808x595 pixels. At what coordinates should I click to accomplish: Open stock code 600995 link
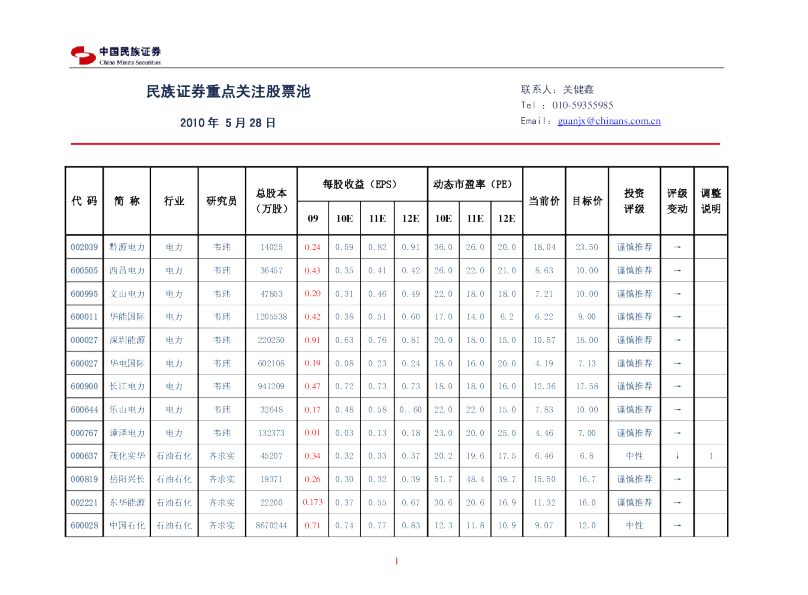(84, 294)
